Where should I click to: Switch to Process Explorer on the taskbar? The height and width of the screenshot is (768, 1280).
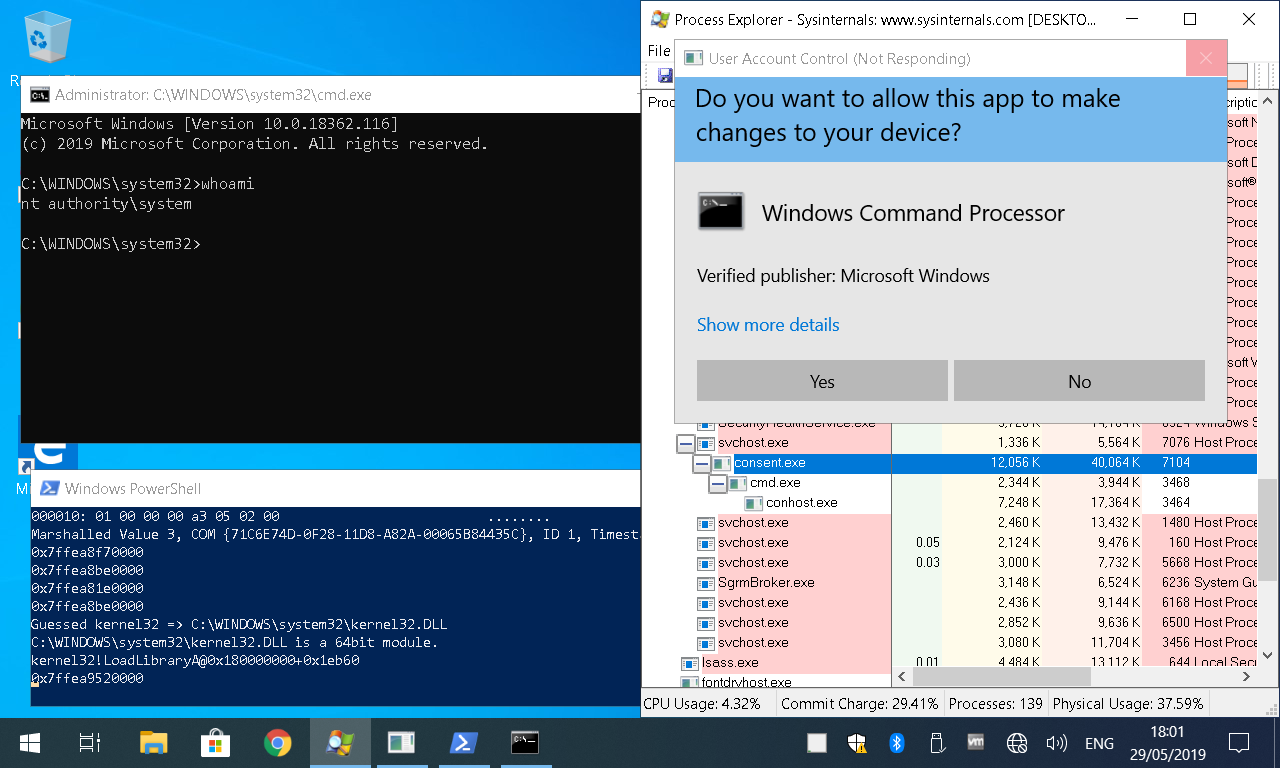[x=340, y=742]
